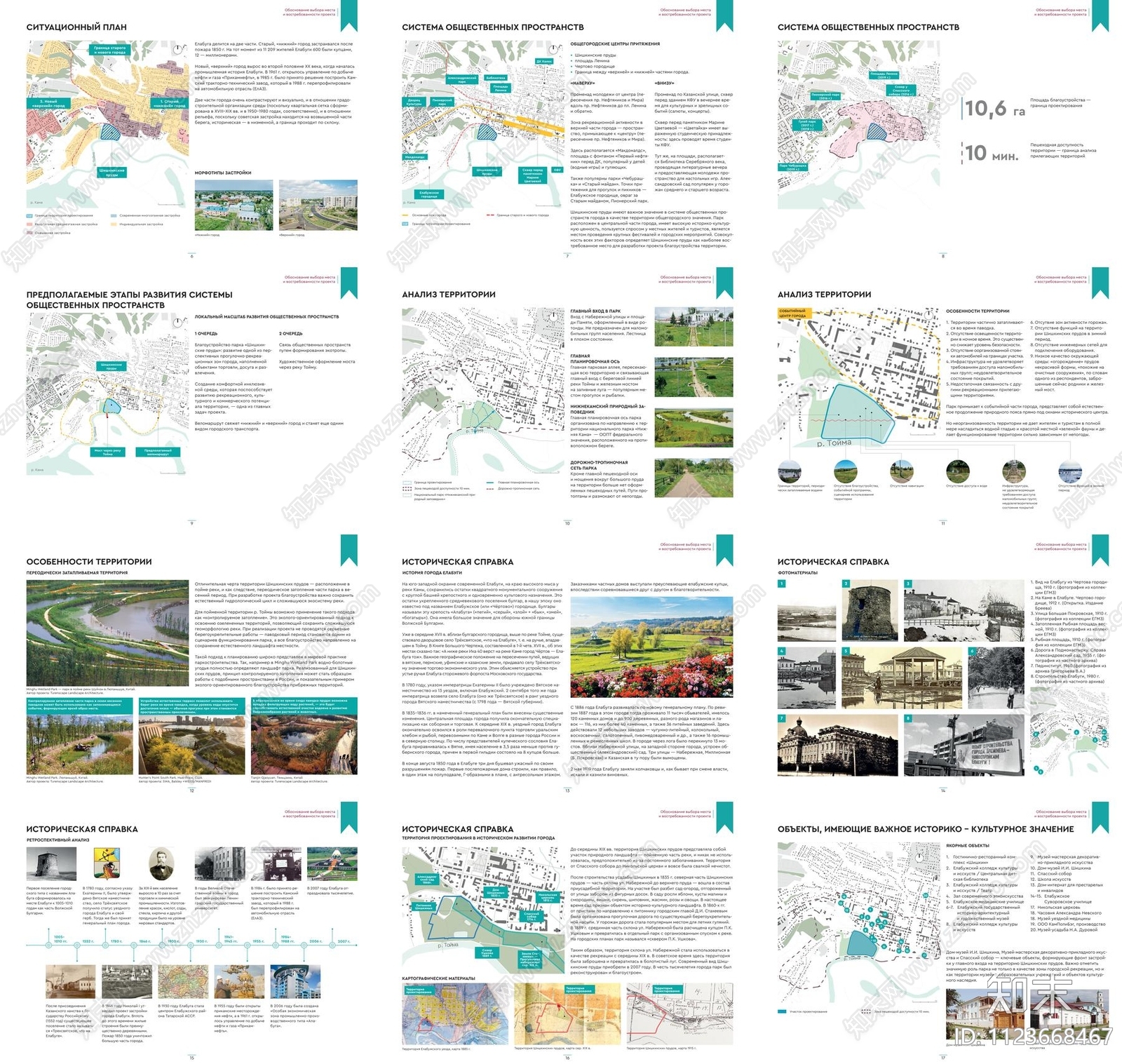Screen dimensions: 1122x1064
Task: Open the «Нижний» город aerial photo
Action: [234, 205]
